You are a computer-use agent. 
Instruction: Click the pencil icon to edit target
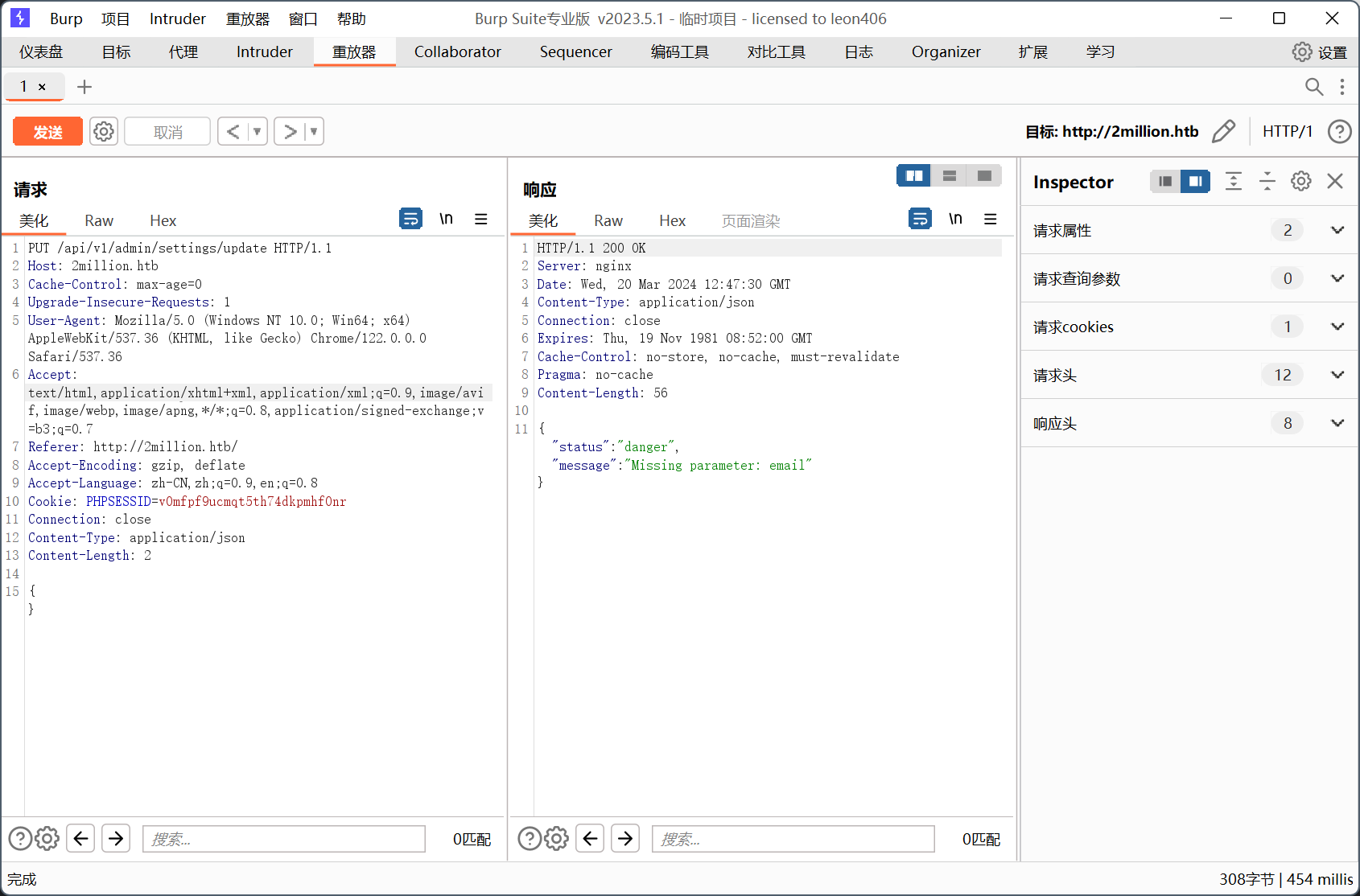[x=1223, y=131]
